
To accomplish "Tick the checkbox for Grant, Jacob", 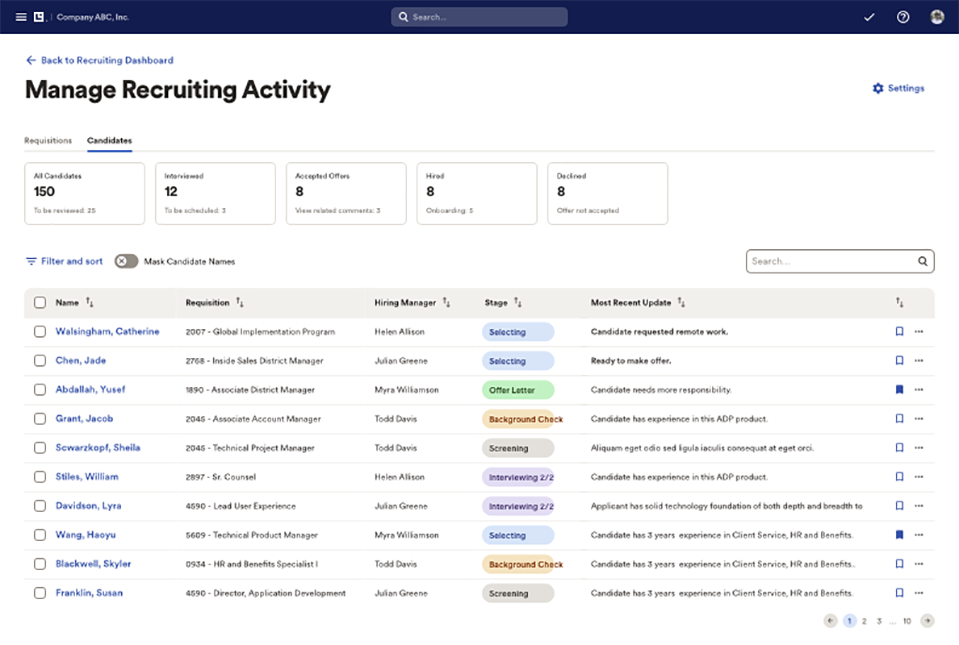I will click(x=40, y=419).
